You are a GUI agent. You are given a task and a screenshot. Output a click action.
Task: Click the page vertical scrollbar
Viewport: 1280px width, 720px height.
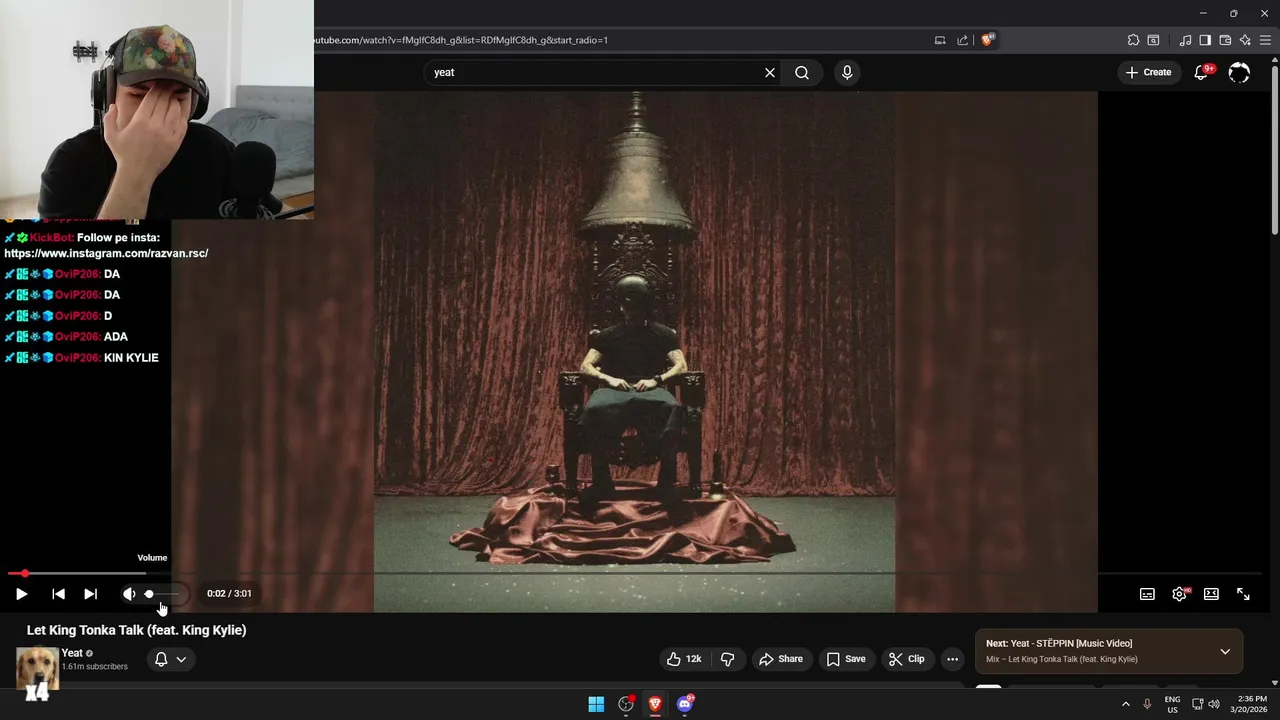pos(1274,150)
